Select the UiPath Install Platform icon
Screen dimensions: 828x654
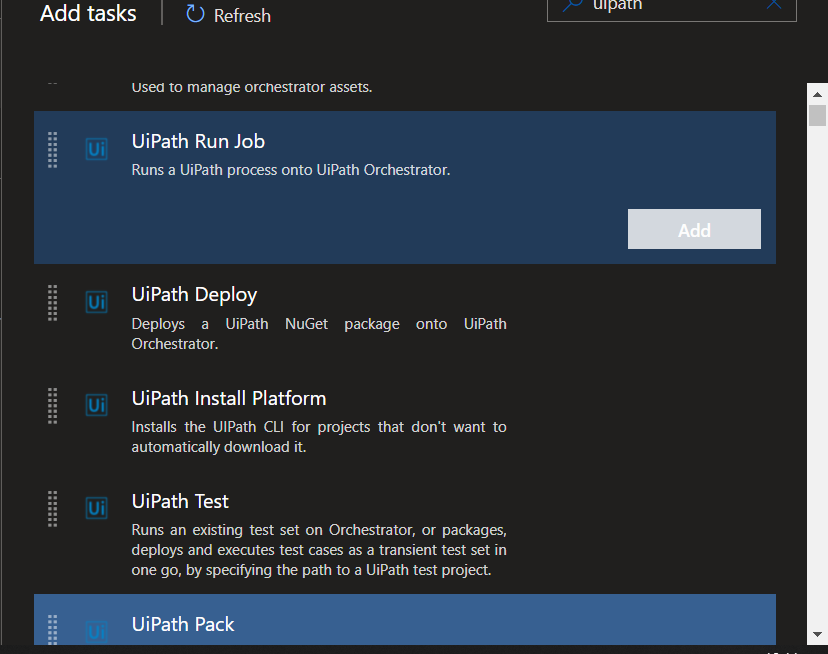[96, 405]
